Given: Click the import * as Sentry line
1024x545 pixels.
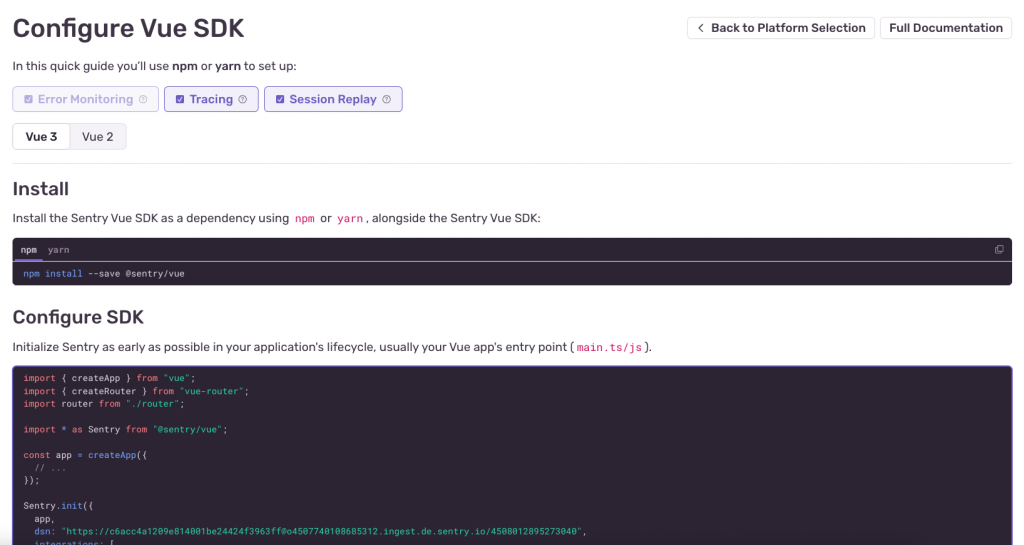Looking at the screenshot, I should (125, 429).
